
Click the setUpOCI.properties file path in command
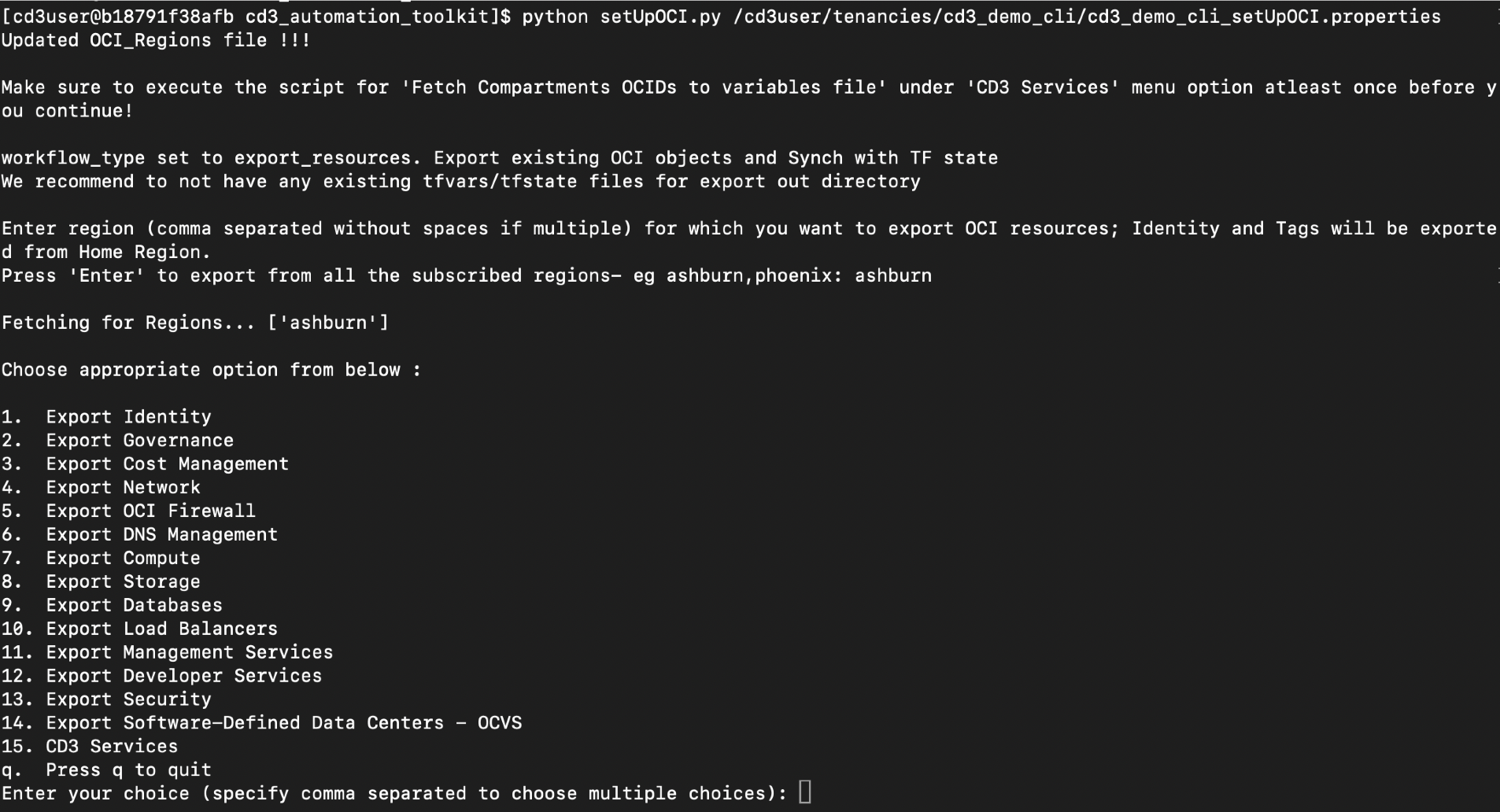pos(1087,17)
